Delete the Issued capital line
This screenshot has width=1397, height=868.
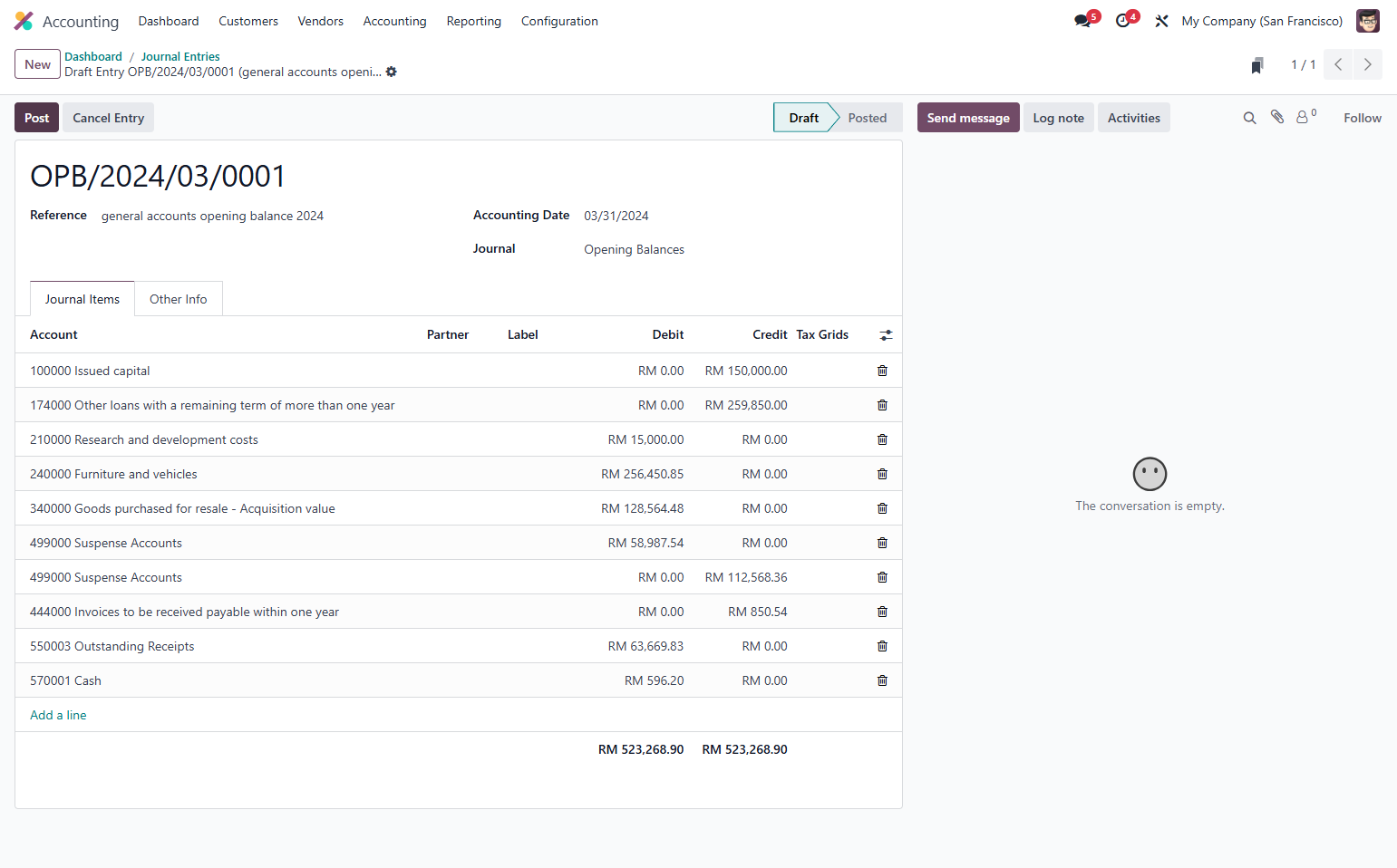point(882,371)
